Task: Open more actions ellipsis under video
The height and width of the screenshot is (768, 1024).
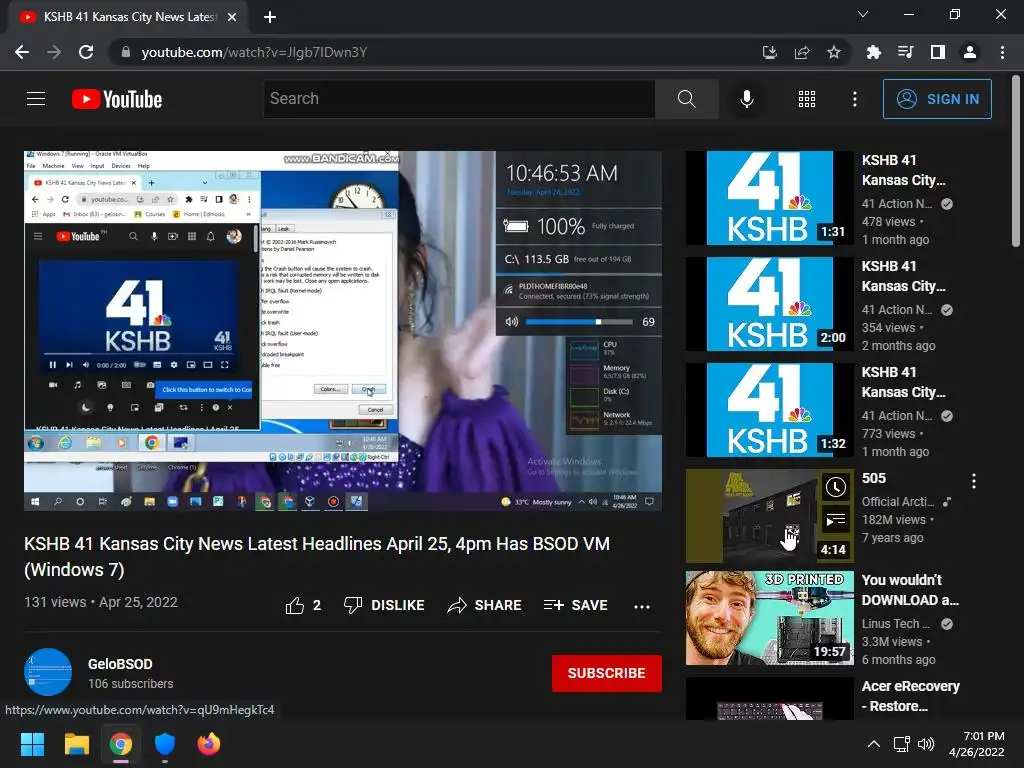Action: point(642,607)
